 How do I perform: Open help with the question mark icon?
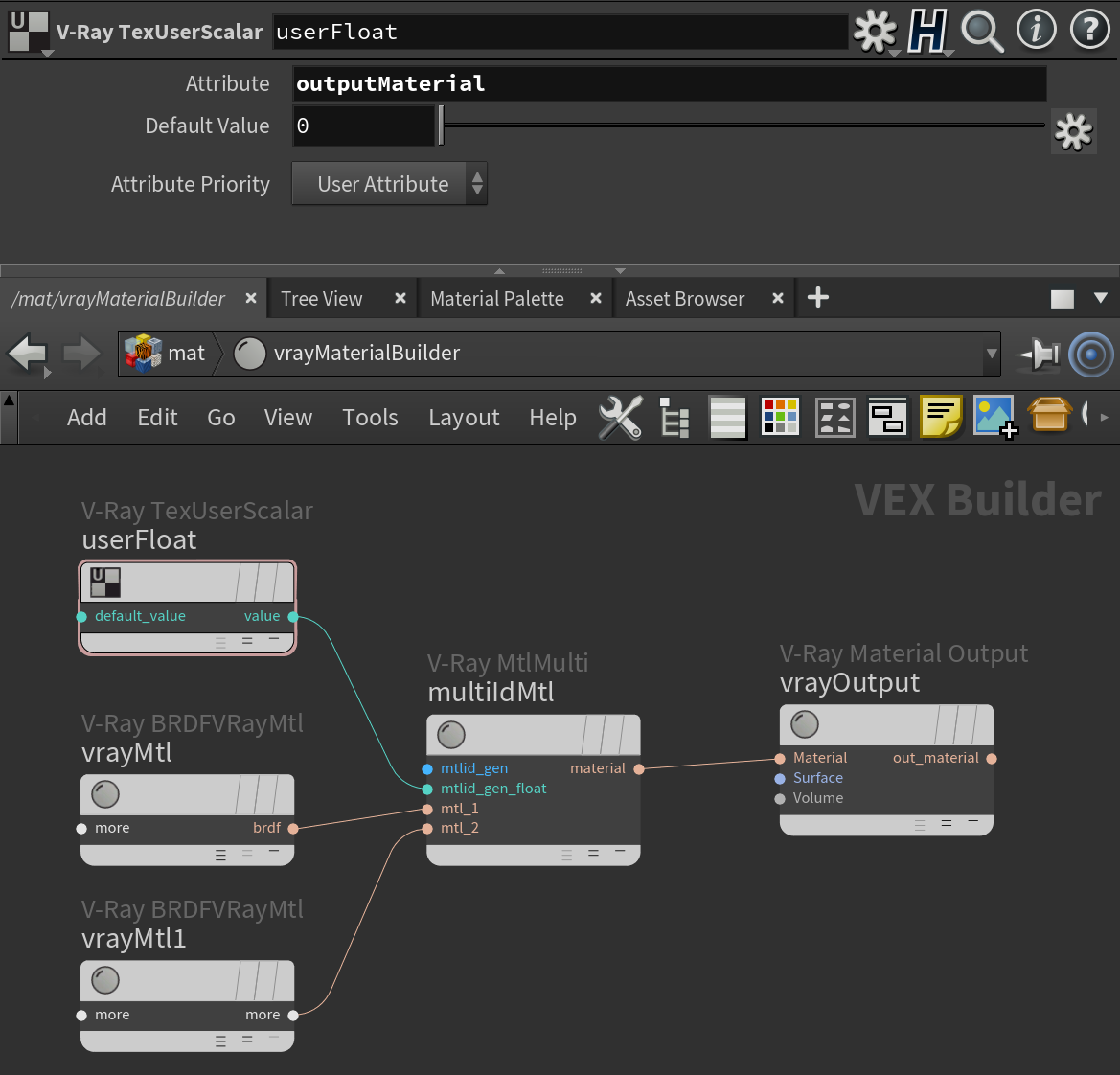click(x=1090, y=30)
